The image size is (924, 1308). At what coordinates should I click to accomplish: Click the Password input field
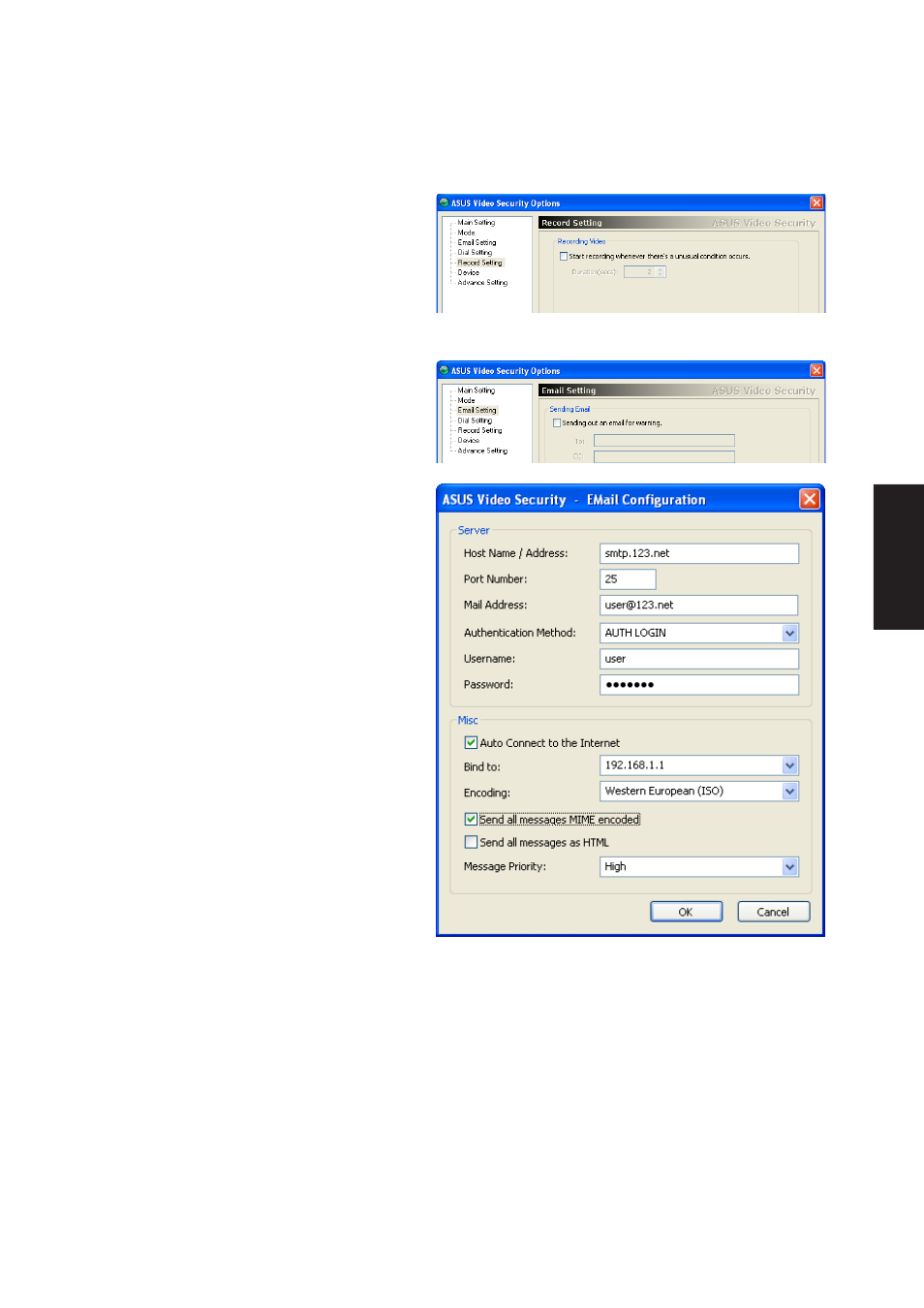[699, 684]
